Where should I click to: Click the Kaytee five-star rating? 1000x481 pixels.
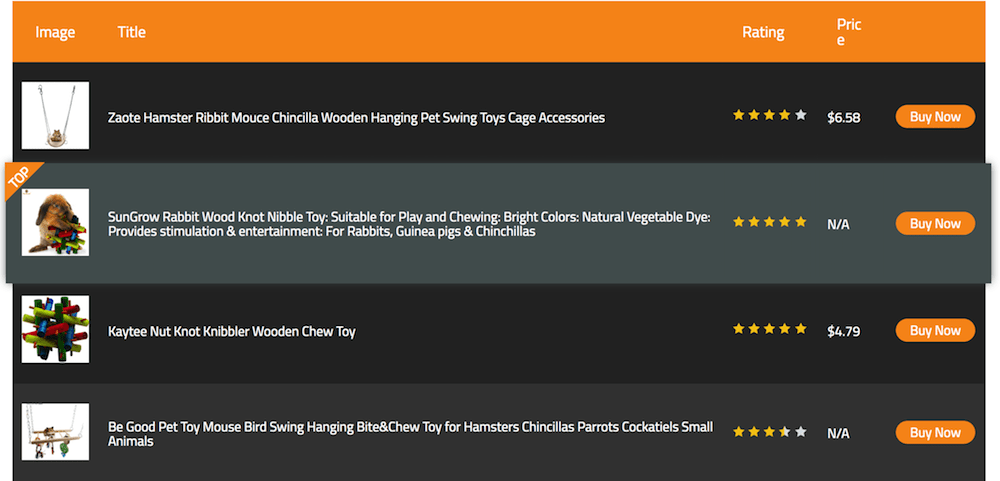pyautogui.click(x=770, y=329)
